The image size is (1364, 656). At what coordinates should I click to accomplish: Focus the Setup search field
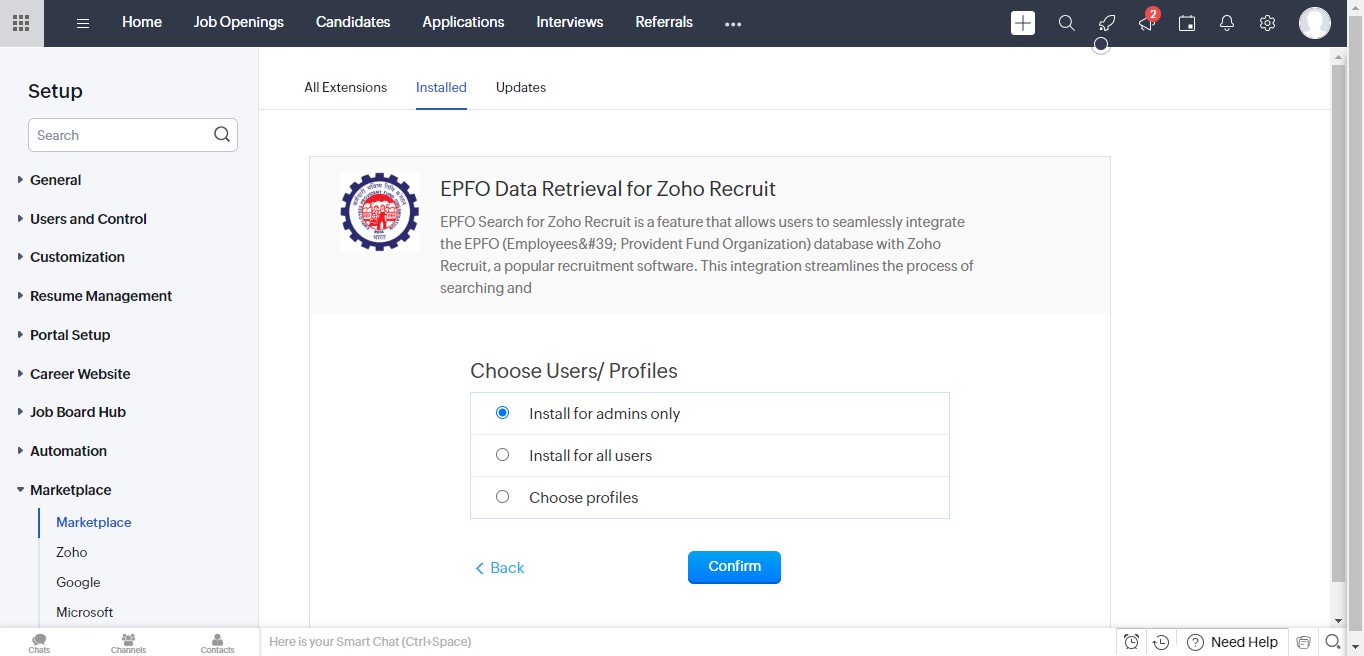point(133,135)
